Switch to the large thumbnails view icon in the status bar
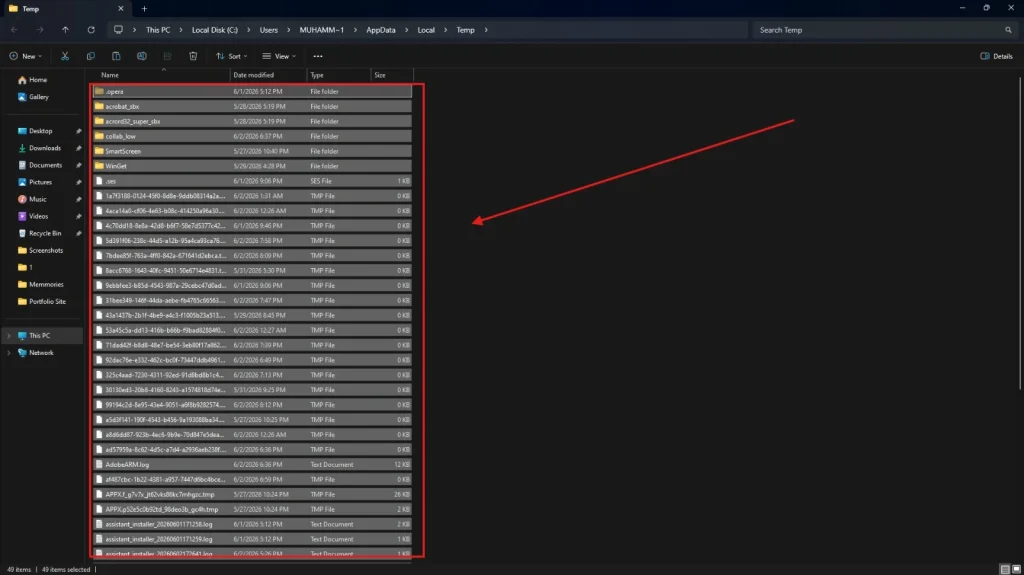The height and width of the screenshot is (575, 1024). coord(1016,570)
